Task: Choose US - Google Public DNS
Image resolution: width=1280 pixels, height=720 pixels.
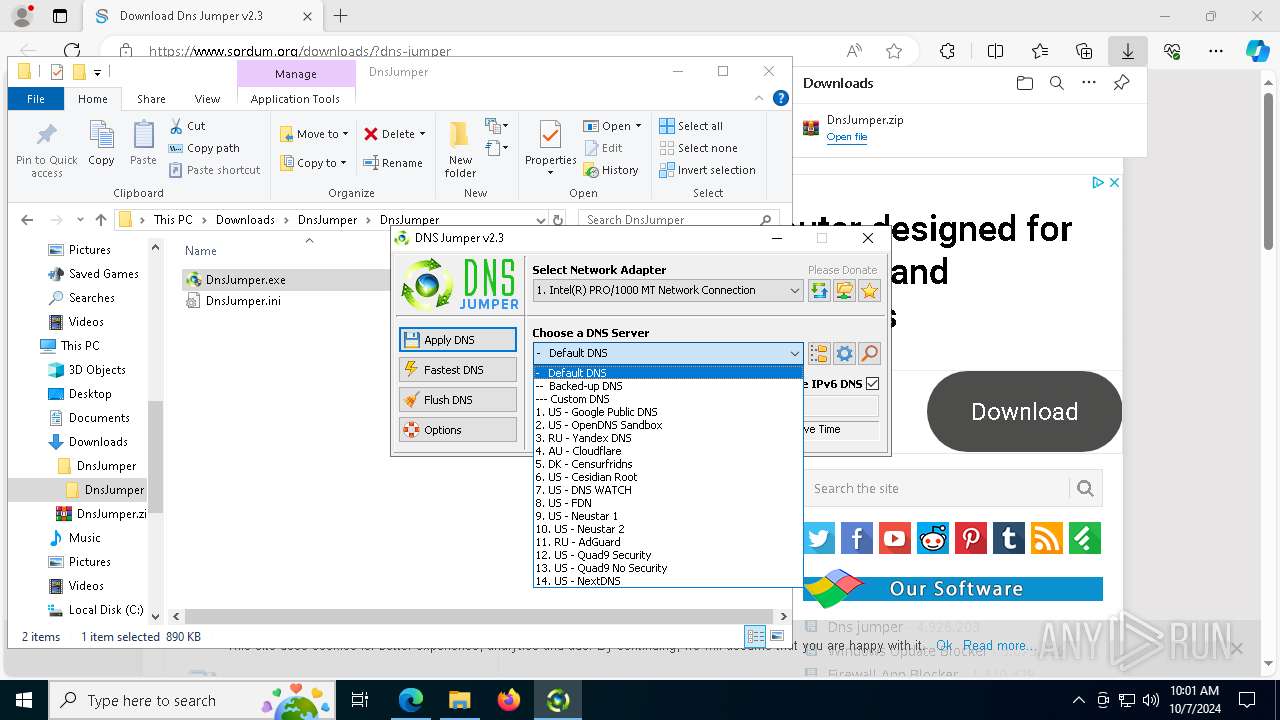Action: (x=668, y=412)
